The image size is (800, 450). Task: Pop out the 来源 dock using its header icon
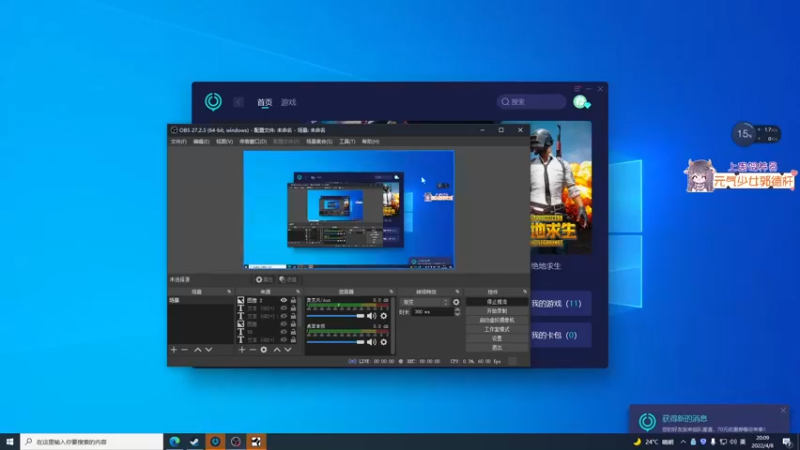[298, 292]
